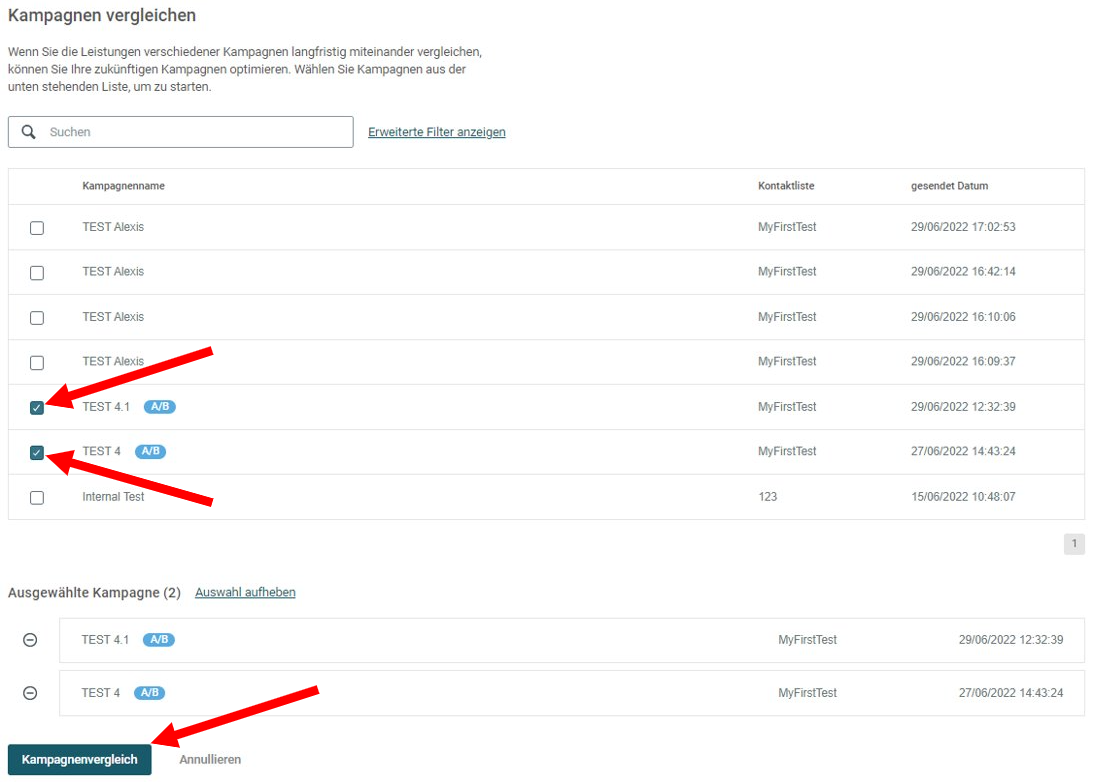
Task: Click the Kampagnenname column header
Action: tap(124, 186)
